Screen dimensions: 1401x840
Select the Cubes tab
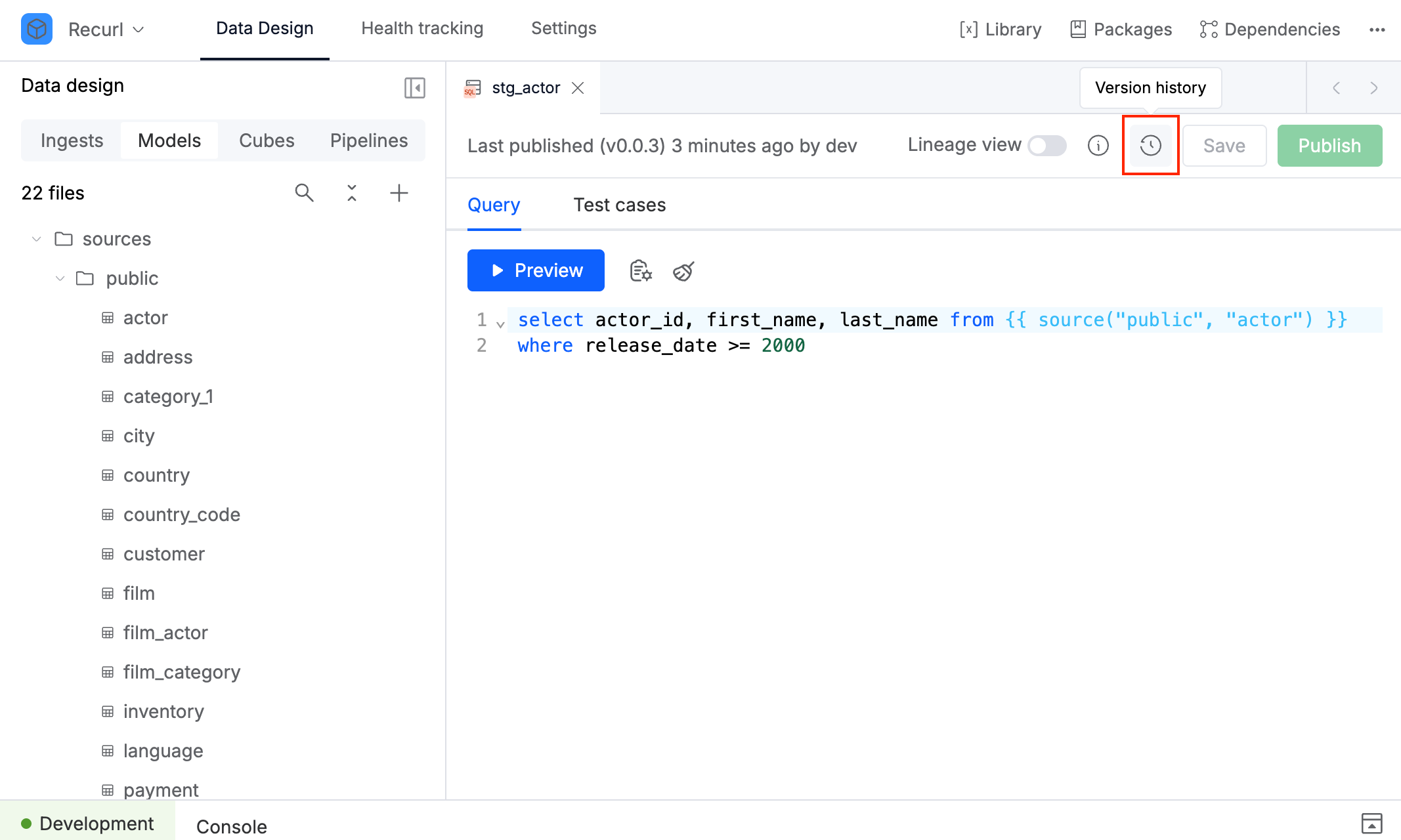click(x=267, y=140)
